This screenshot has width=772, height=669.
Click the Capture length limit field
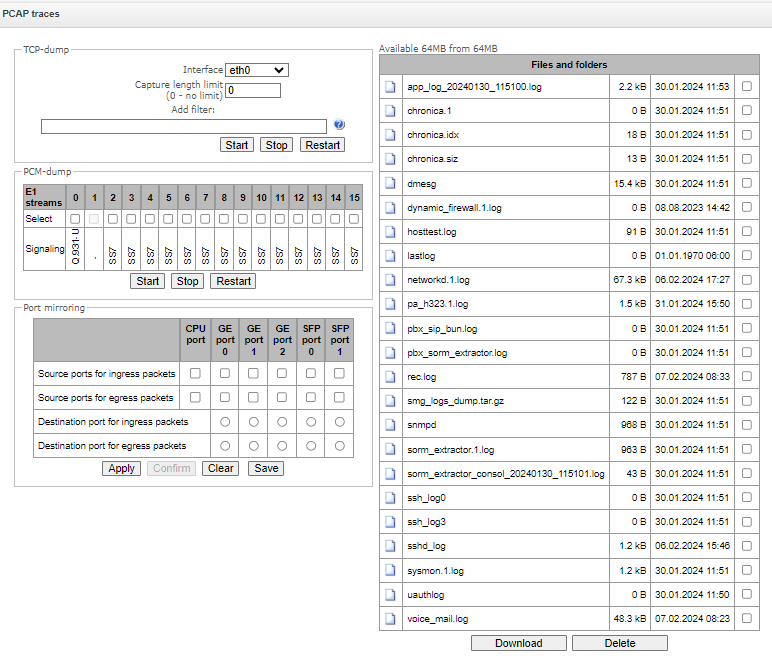253,90
